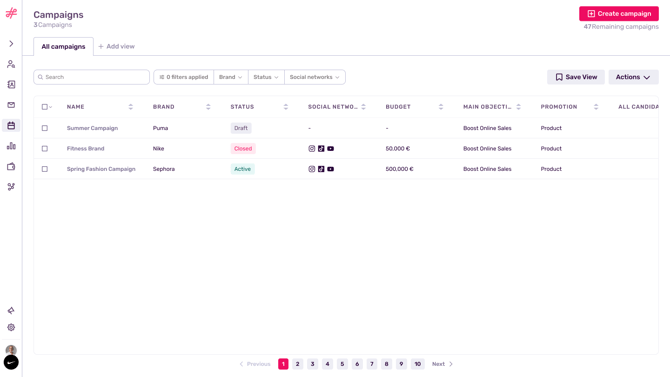Go to the Previous page
Screen dimensions: 670x377
tap(255, 364)
